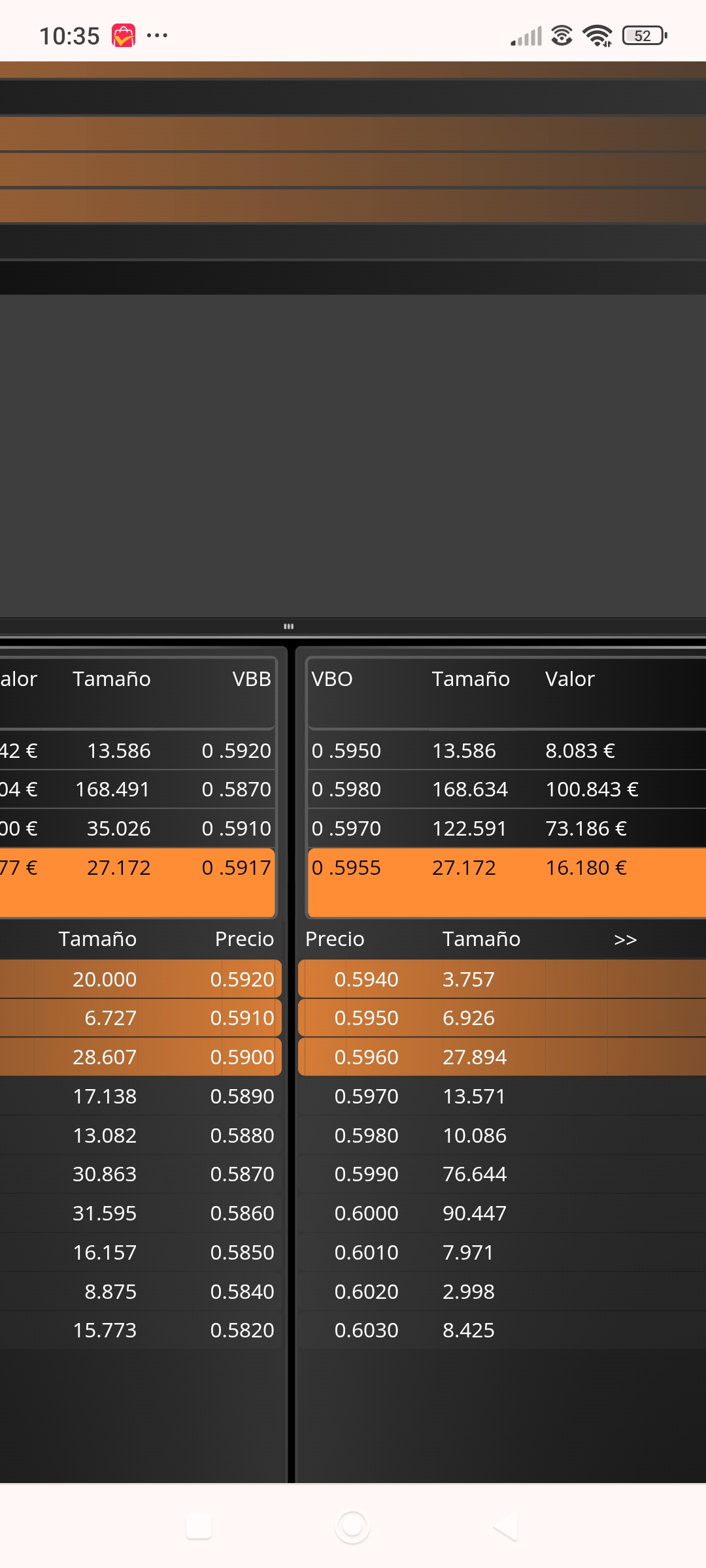
Task: Tap the Android back triangle button
Action: coord(505,1526)
